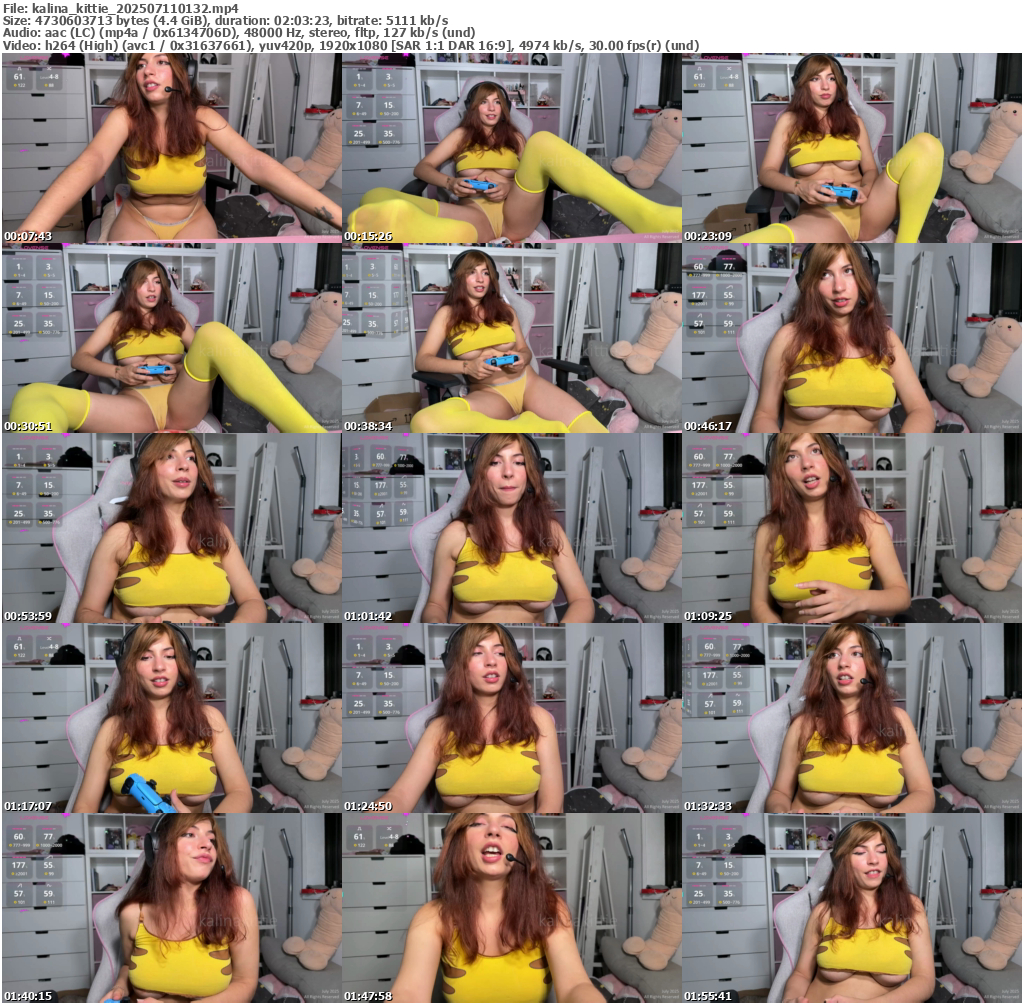1024x1003 pixels.
Task: Click the 00:07:43 timestamp label
Action: click(x=27, y=236)
